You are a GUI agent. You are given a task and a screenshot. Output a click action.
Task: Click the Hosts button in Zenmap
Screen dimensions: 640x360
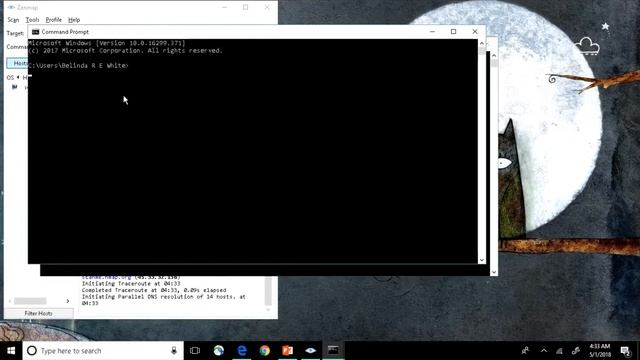click(17, 63)
